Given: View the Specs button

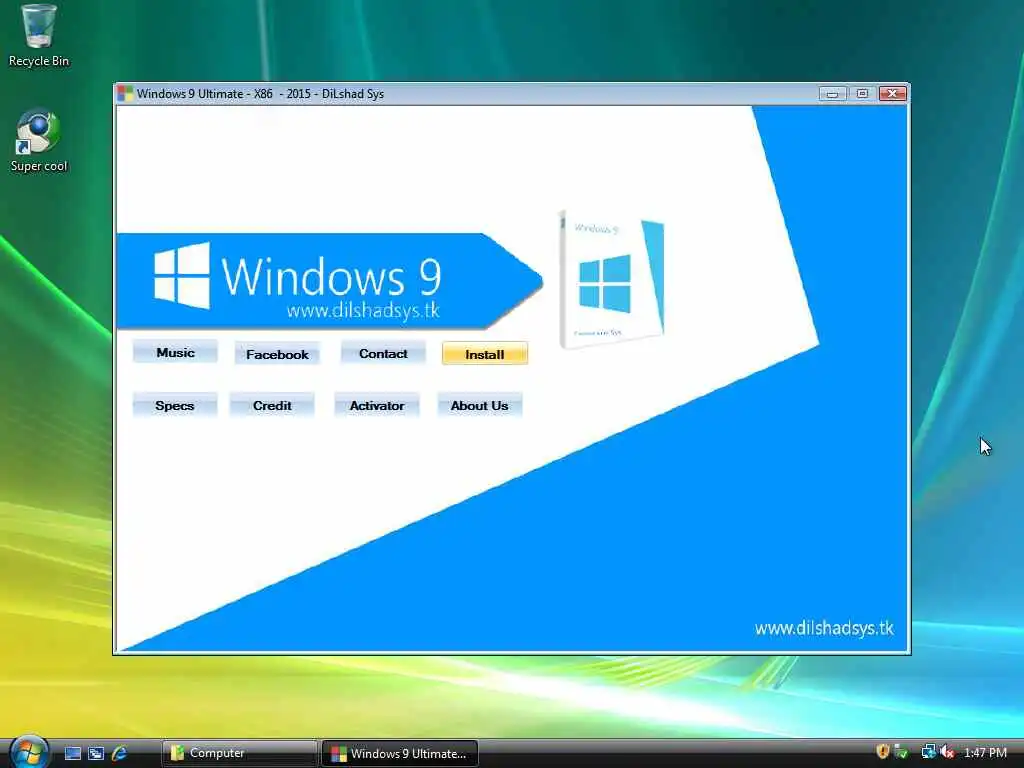Looking at the screenshot, I should coord(174,405).
